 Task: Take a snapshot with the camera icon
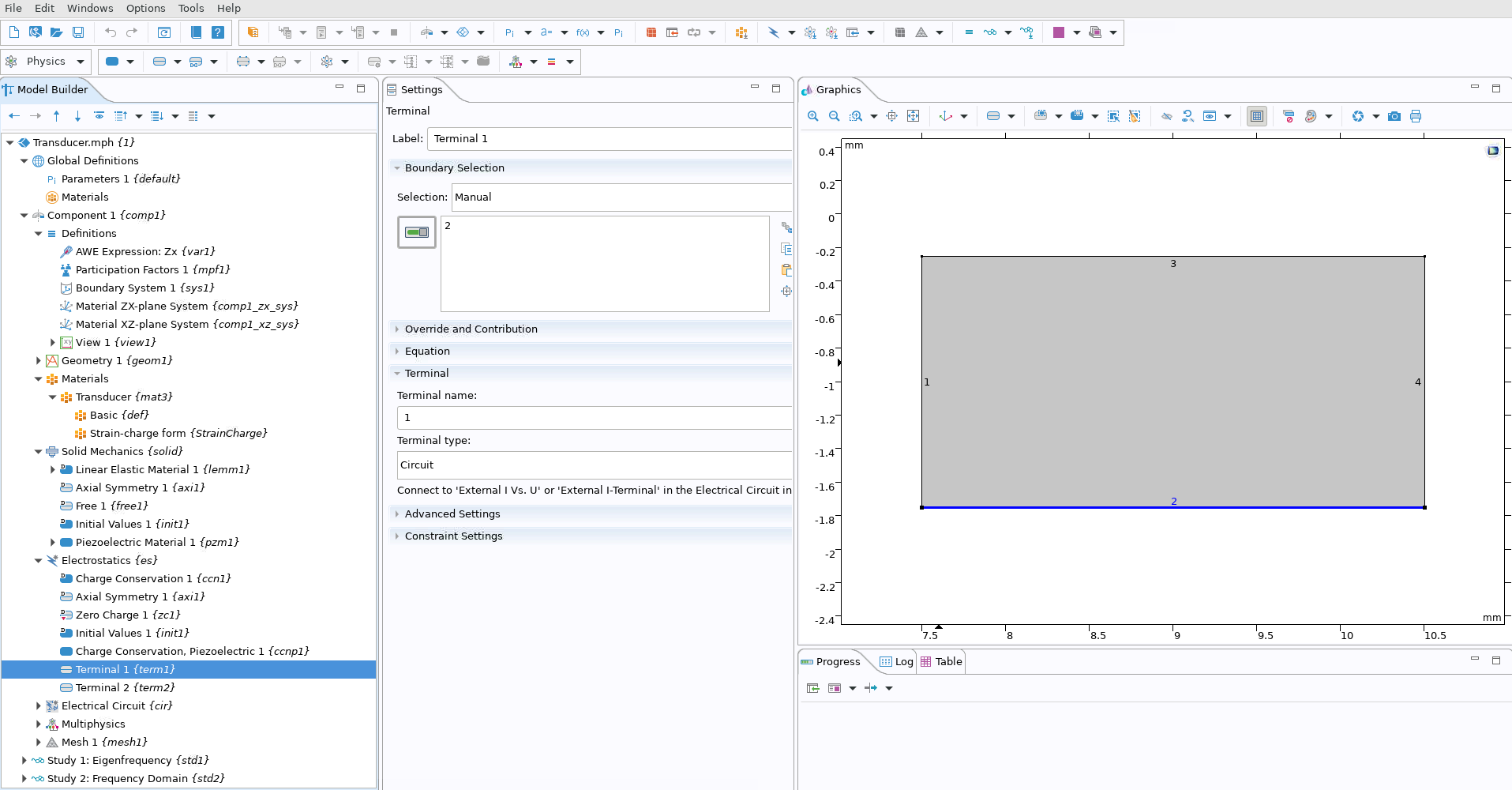(1394, 116)
